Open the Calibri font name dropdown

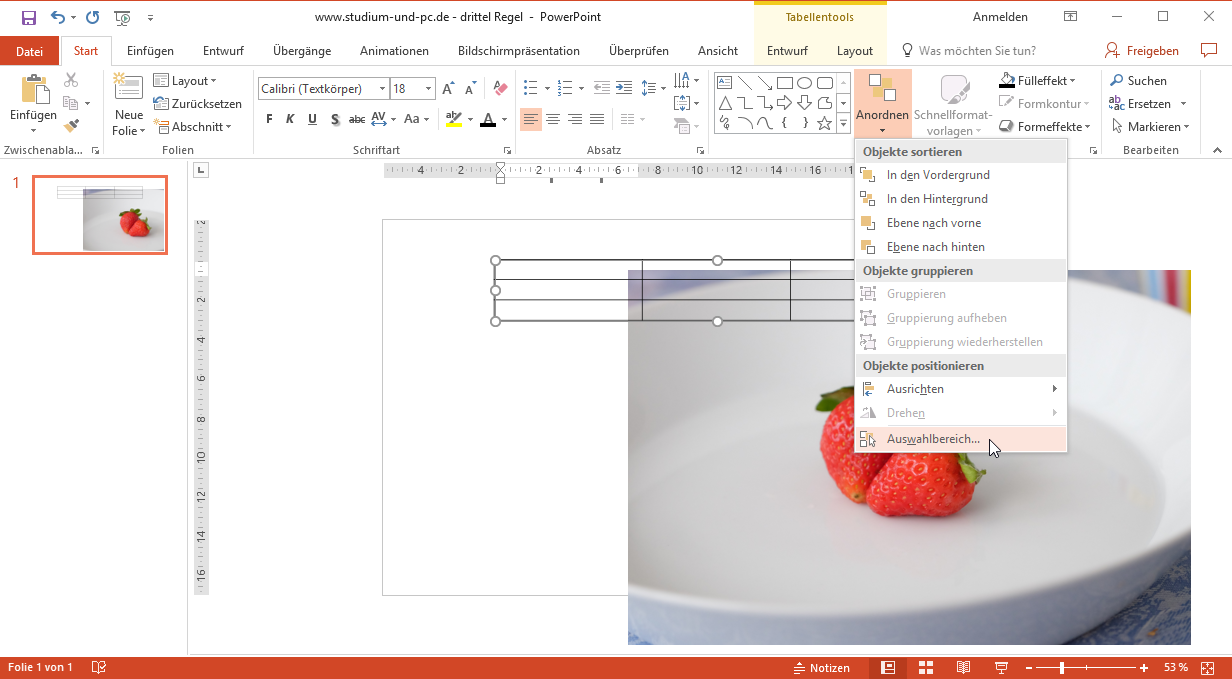382,89
